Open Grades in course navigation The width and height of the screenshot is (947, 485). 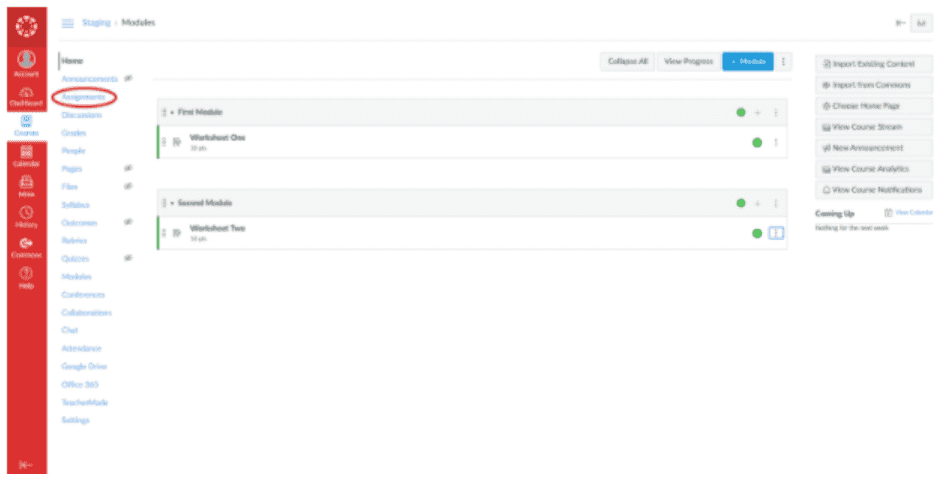[x=74, y=133]
